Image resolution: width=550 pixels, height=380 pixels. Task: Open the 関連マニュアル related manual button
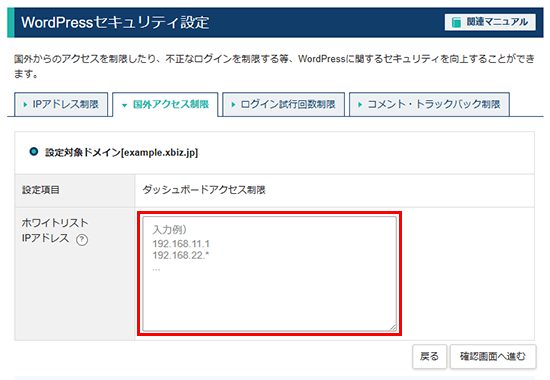pyautogui.click(x=490, y=22)
